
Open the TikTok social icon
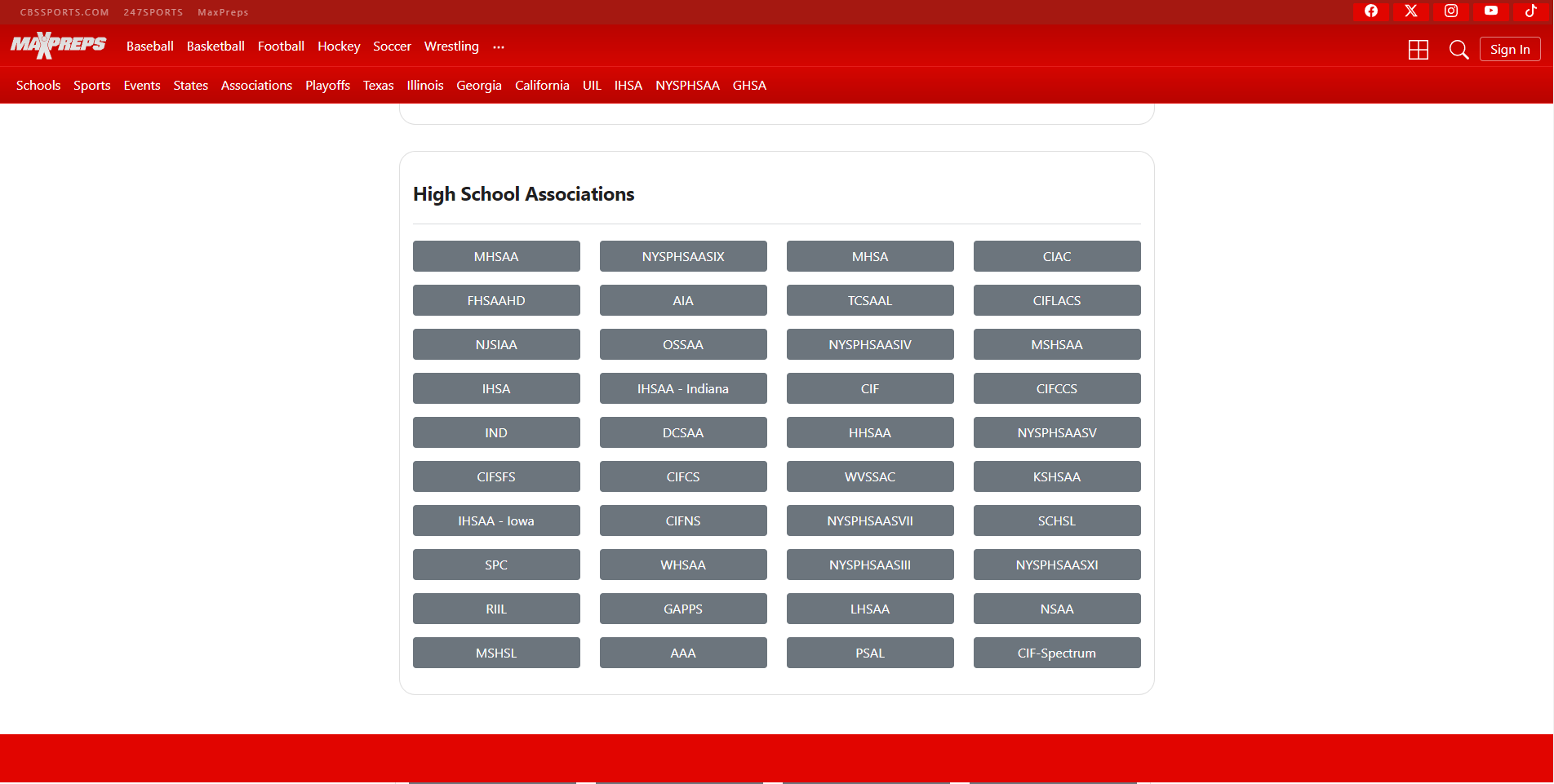coord(1531,11)
